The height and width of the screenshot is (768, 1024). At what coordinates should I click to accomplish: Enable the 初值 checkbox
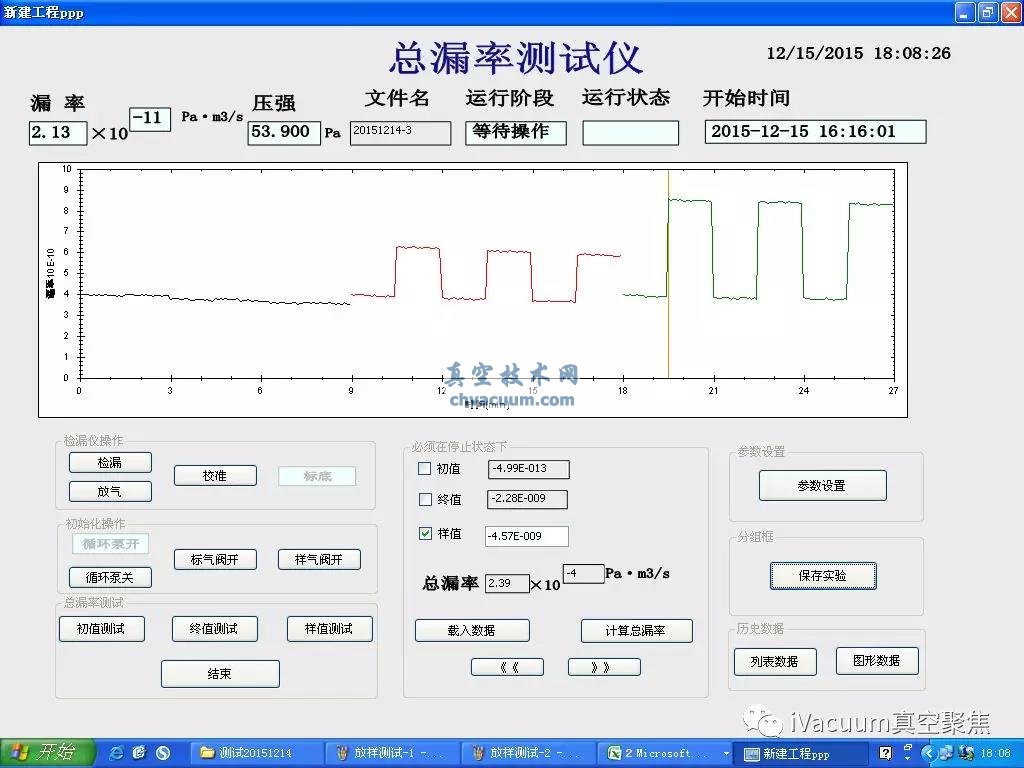tap(424, 468)
